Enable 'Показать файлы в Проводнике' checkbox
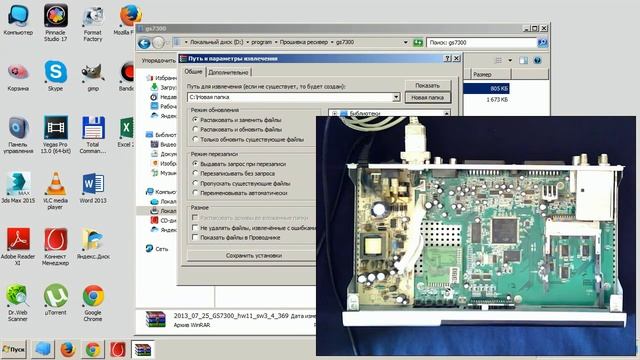 [x=195, y=237]
